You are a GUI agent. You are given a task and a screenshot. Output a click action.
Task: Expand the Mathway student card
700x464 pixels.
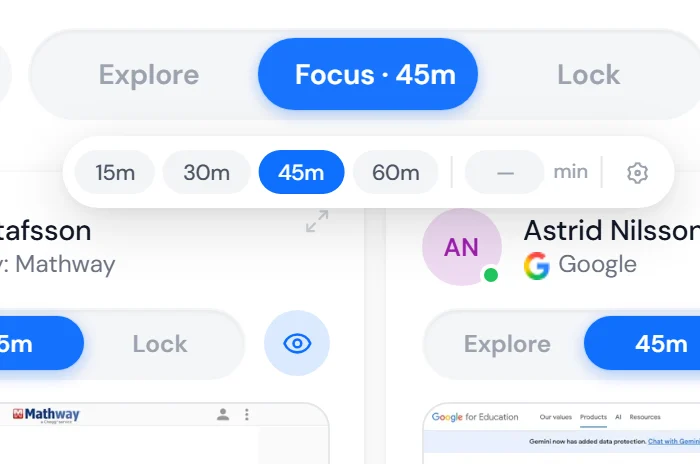(x=317, y=221)
